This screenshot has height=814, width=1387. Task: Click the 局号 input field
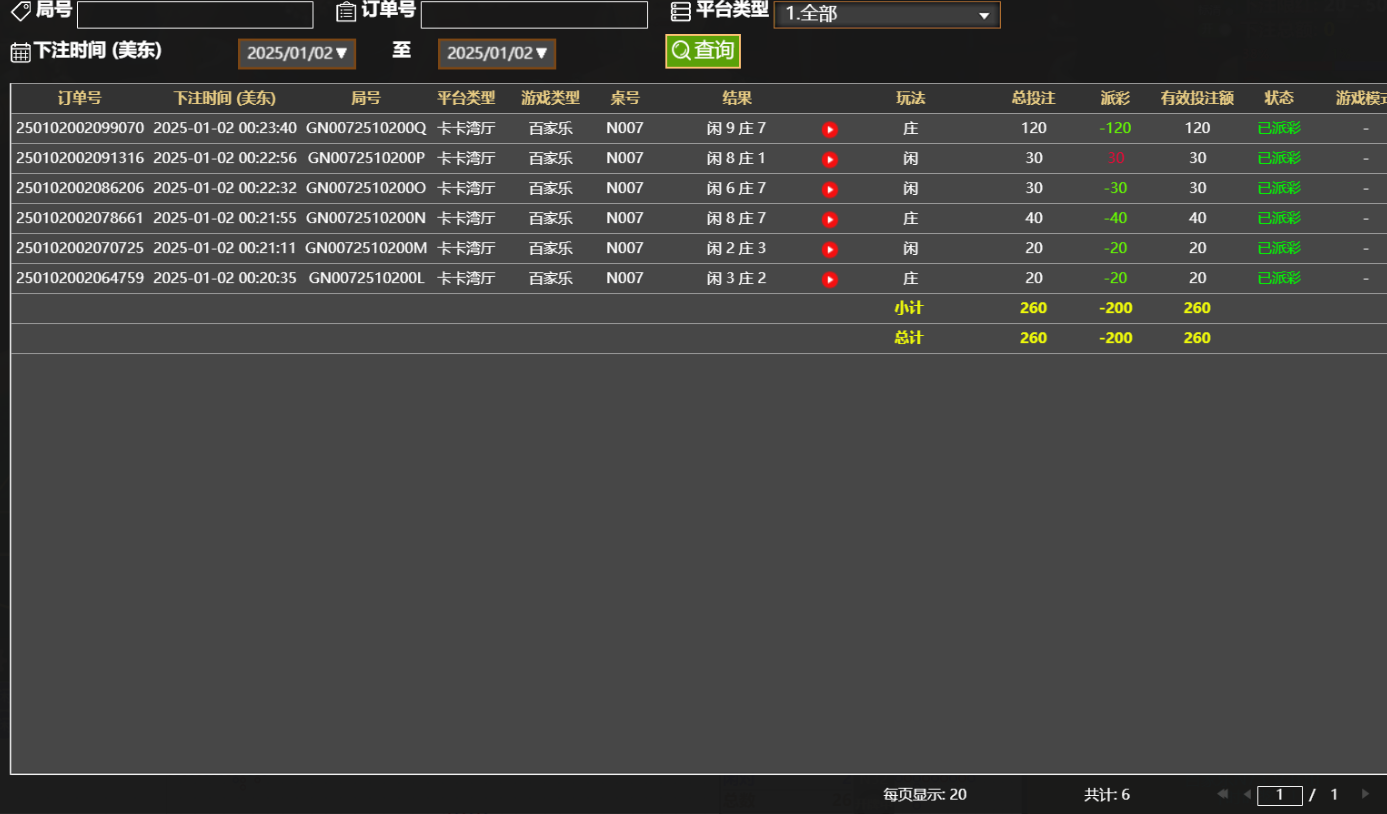pos(194,15)
